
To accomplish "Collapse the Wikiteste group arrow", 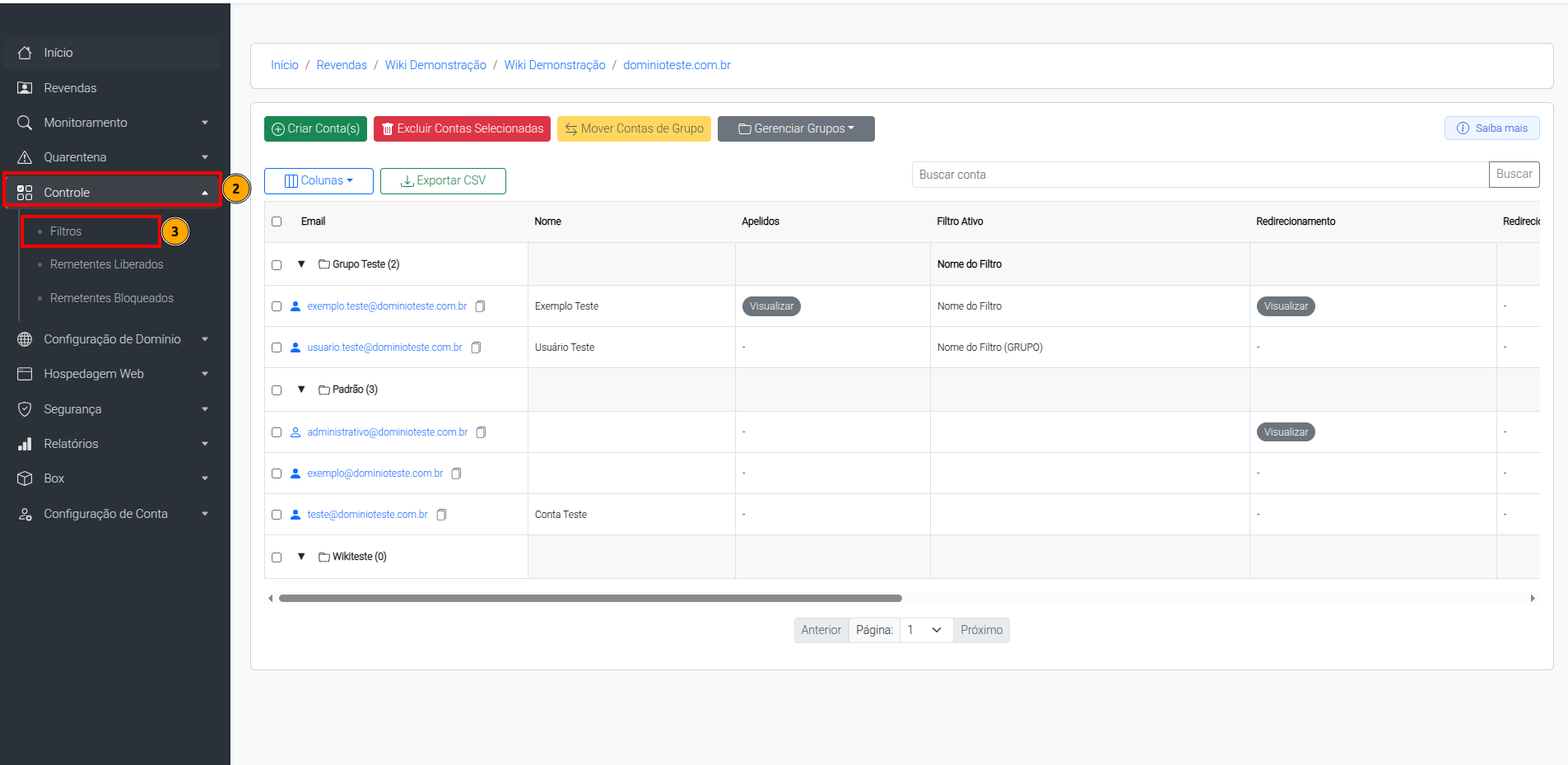I will [x=301, y=557].
